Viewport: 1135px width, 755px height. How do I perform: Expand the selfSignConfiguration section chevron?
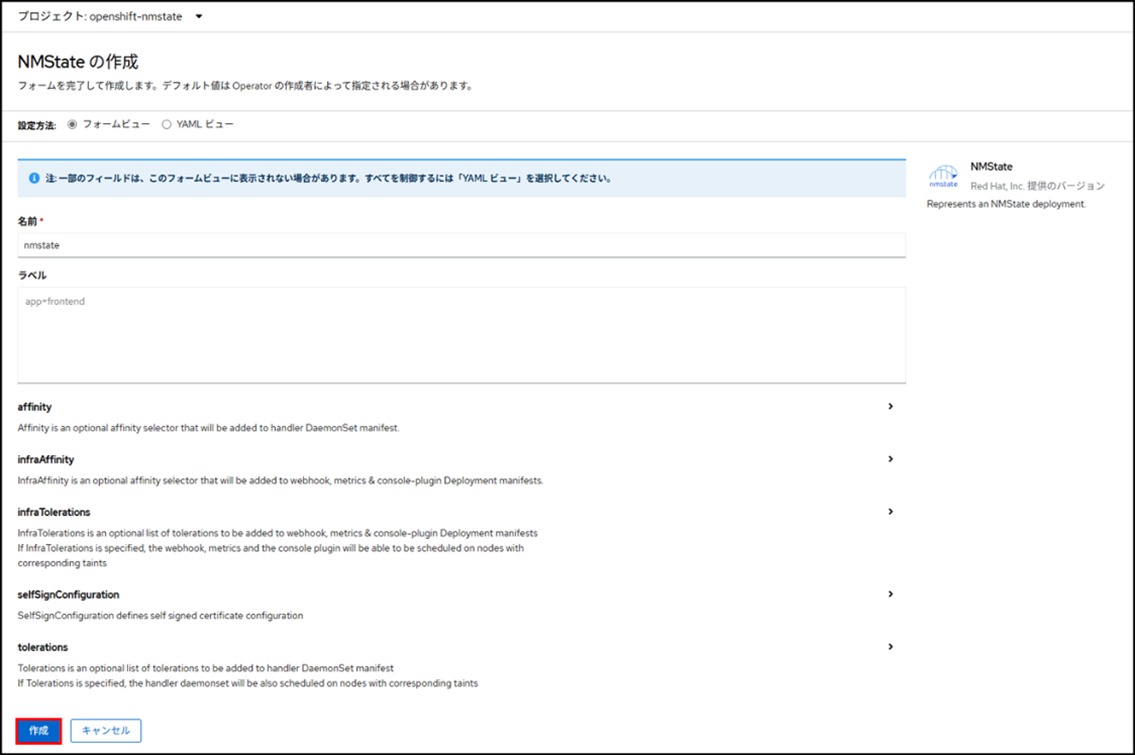890,594
